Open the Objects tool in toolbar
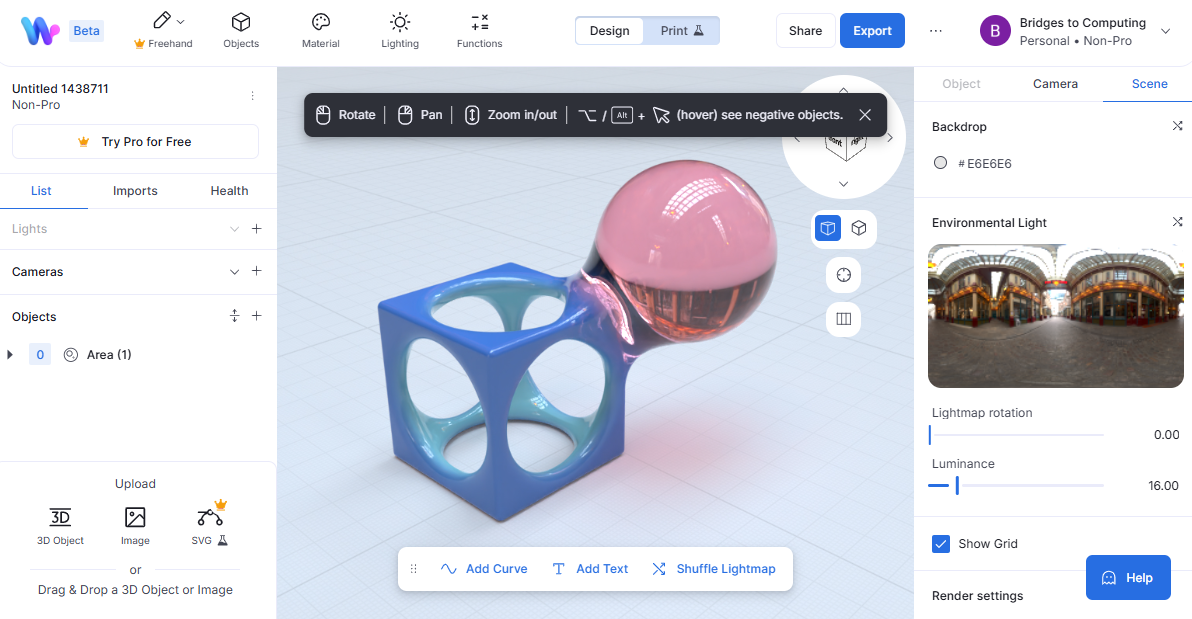1192x619 pixels. click(241, 30)
